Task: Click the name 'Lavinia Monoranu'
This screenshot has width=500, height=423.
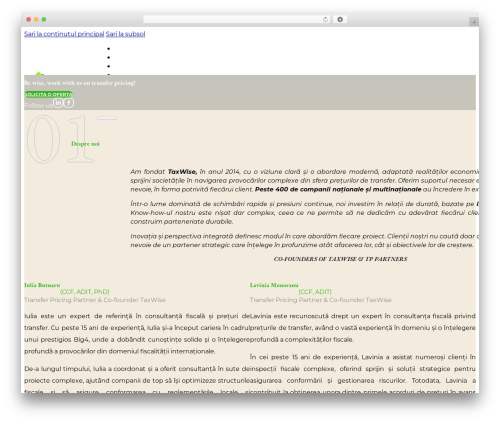Action: coord(274,285)
